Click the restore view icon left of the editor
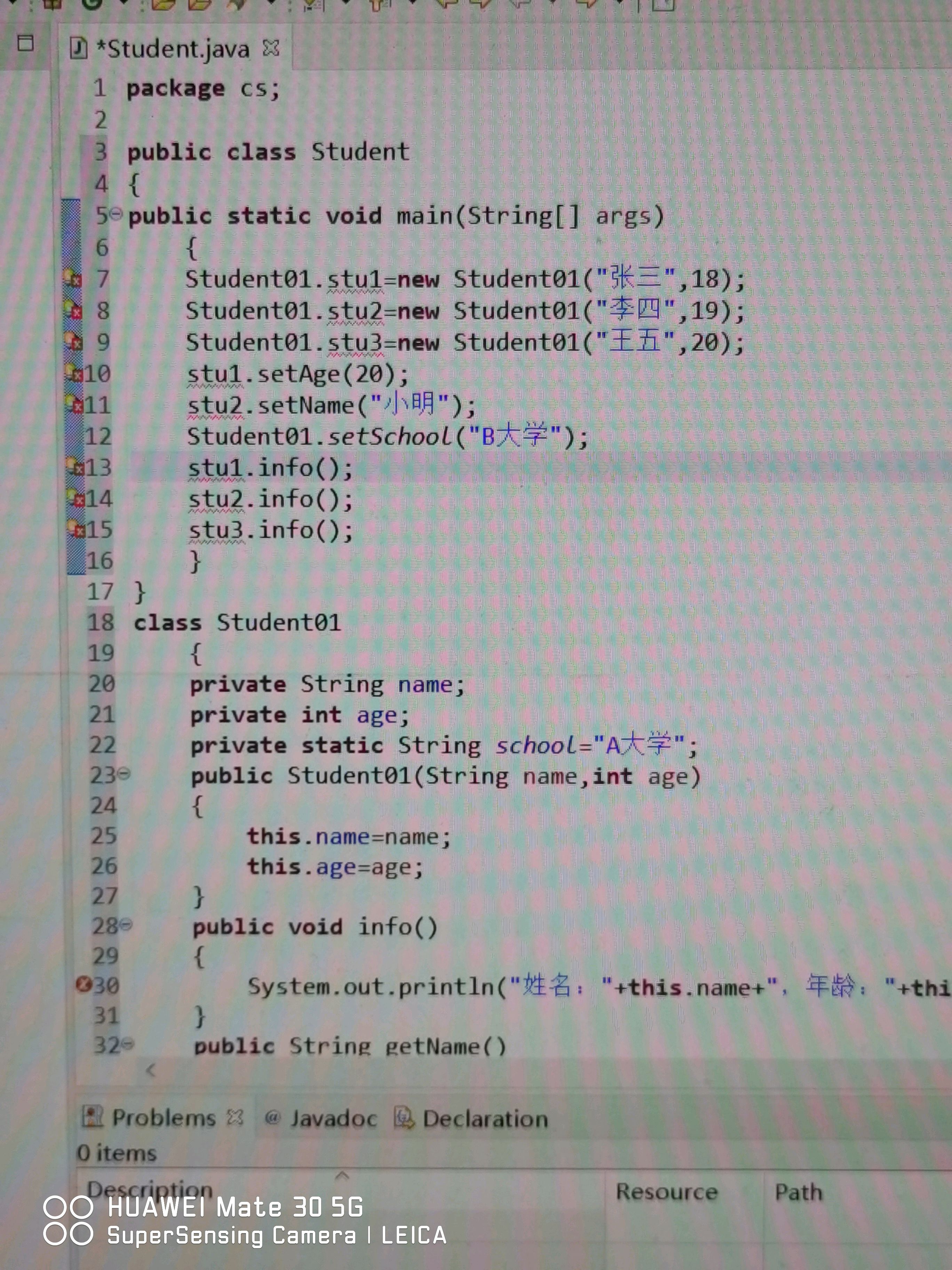Screen dimensions: 952x1270 coord(26,43)
